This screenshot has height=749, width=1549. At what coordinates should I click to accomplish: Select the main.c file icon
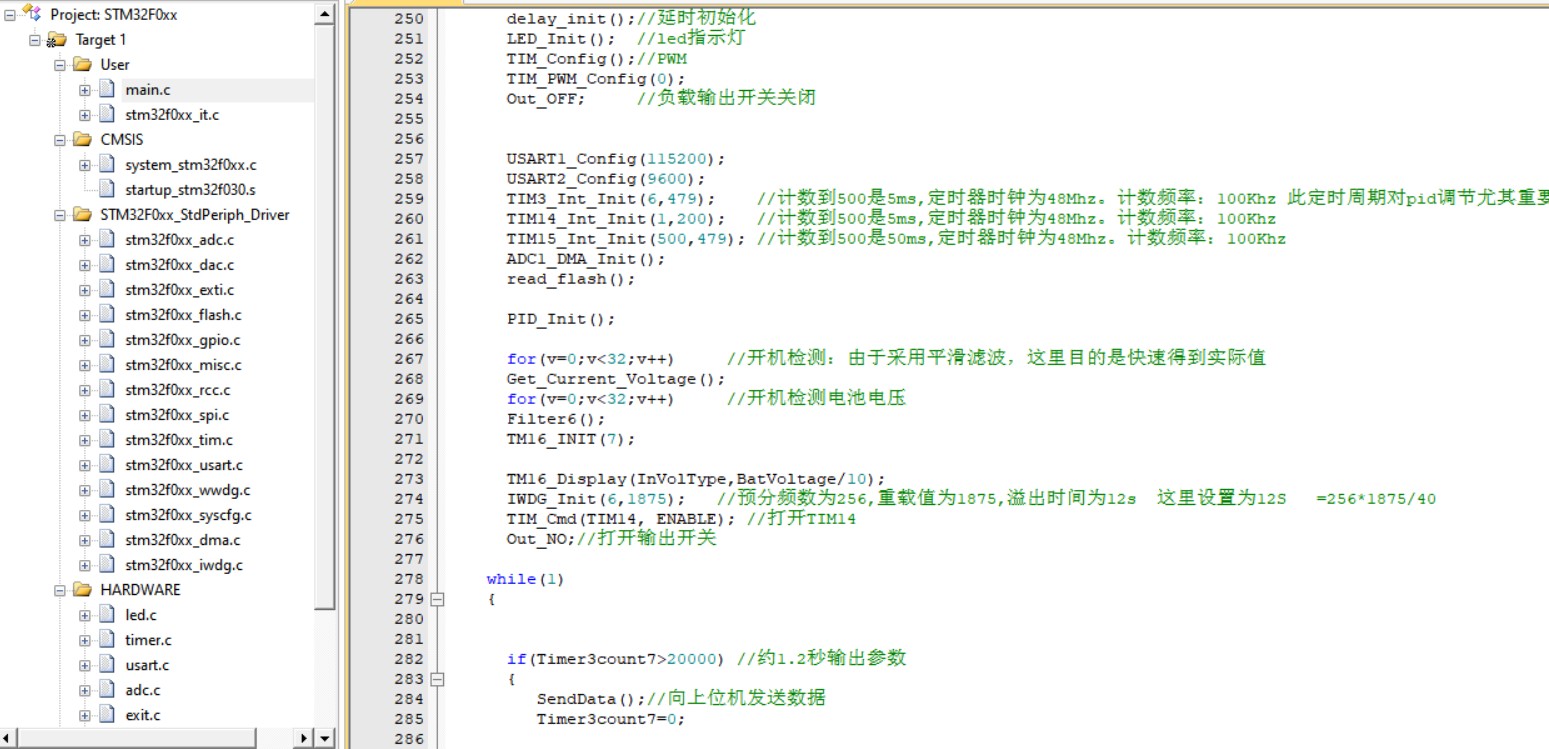point(107,90)
